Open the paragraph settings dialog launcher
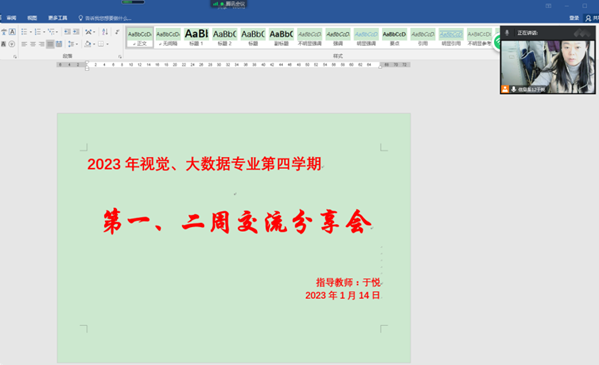 (120, 57)
